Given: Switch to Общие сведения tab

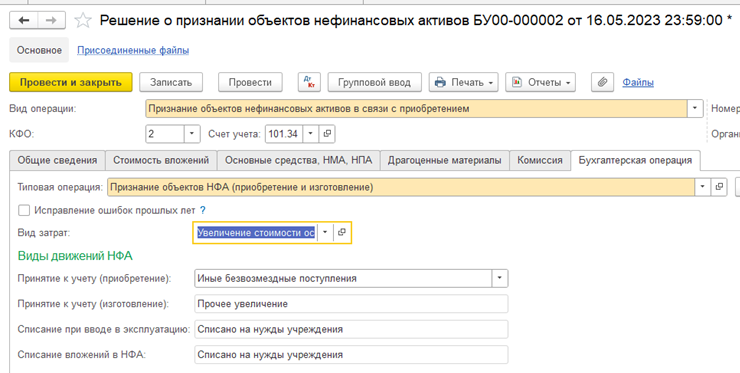Looking at the screenshot, I should [x=58, y=160].
